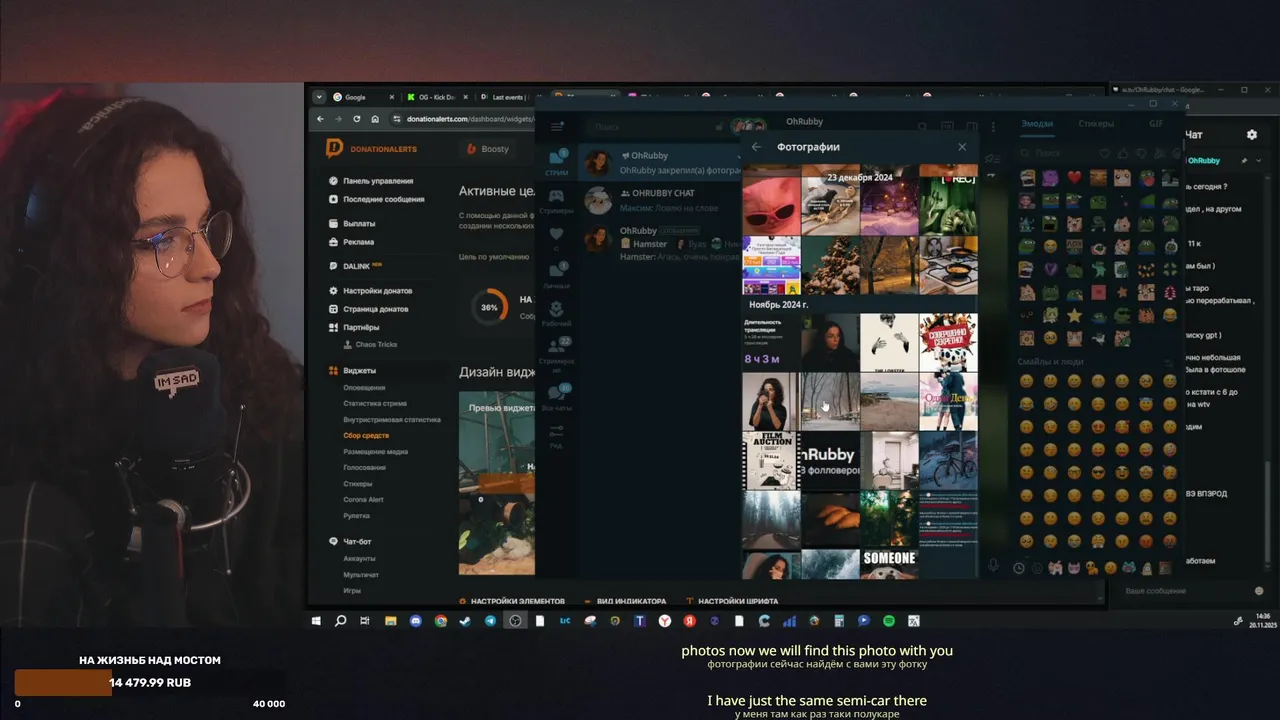Close the Фотографии media panel
1280x720 pixels.
[962, 147]
